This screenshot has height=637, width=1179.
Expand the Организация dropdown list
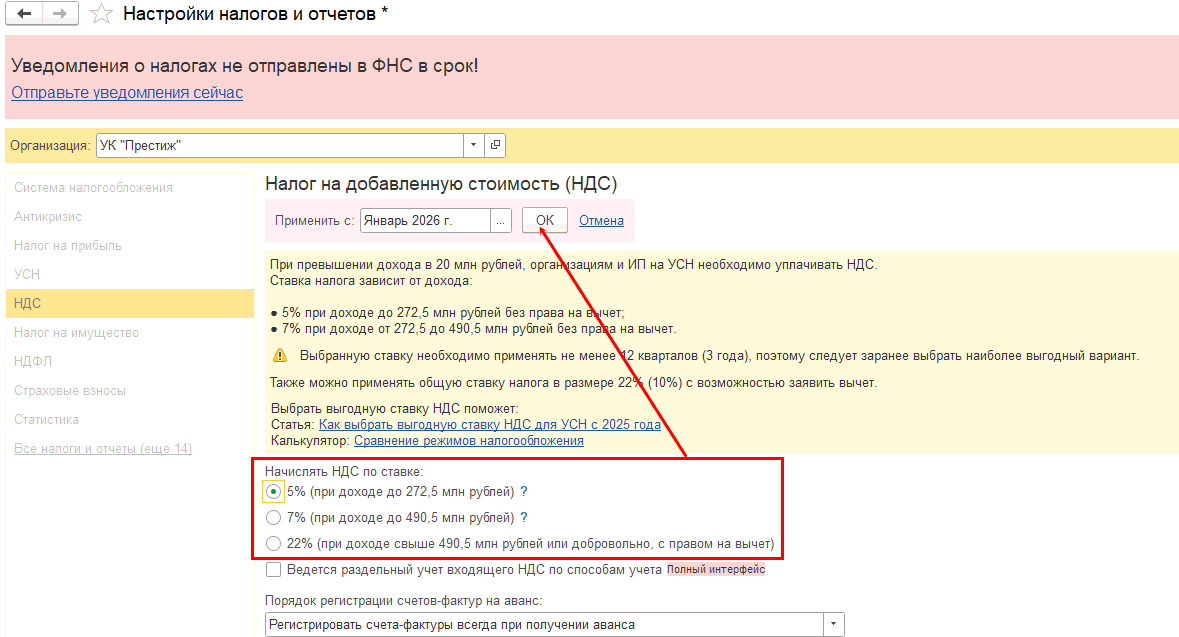pyautogui.click(x=473, y=145)
